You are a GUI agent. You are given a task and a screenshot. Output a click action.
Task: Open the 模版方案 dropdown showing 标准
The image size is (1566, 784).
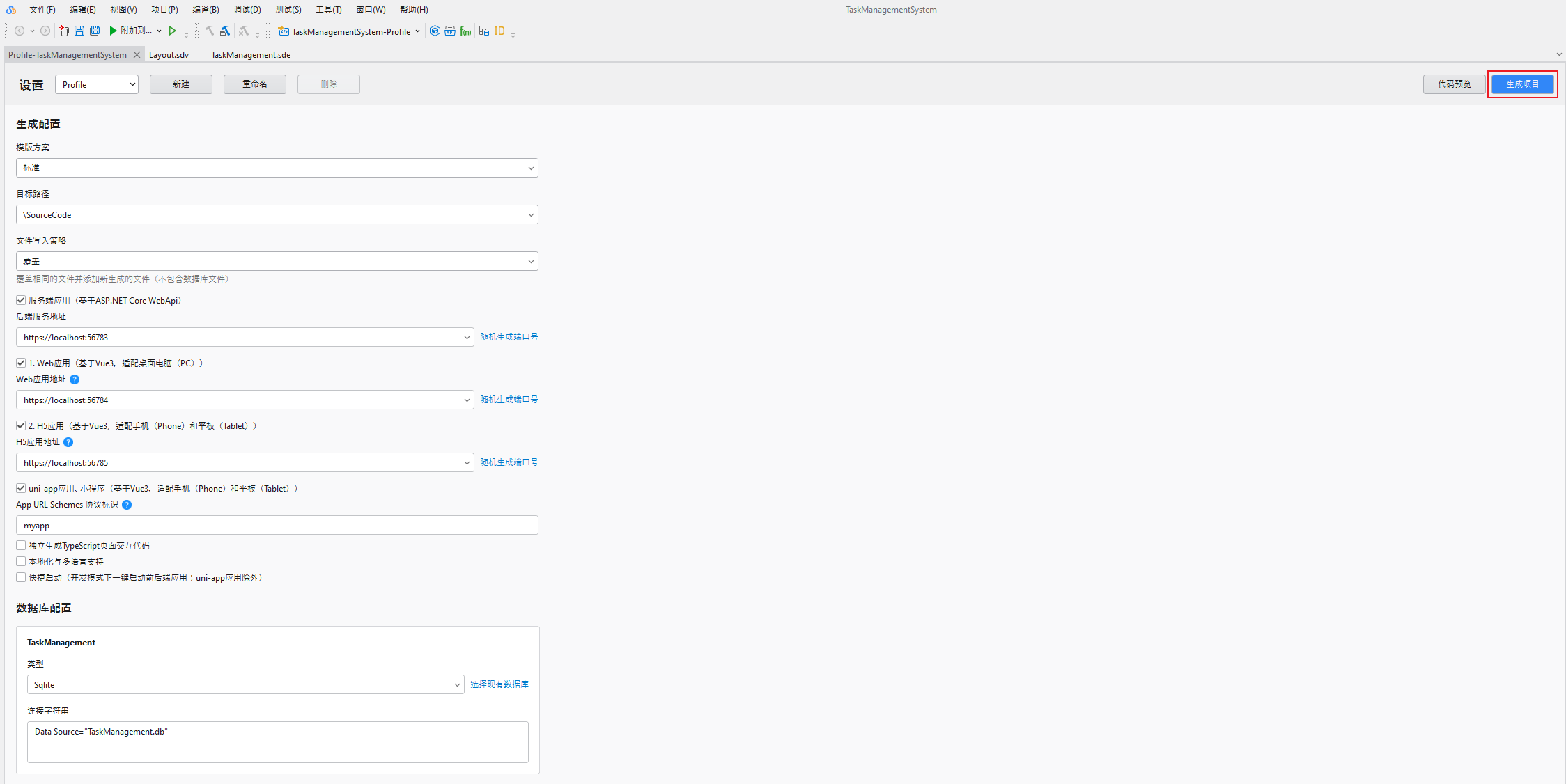[x=277, y=167]
